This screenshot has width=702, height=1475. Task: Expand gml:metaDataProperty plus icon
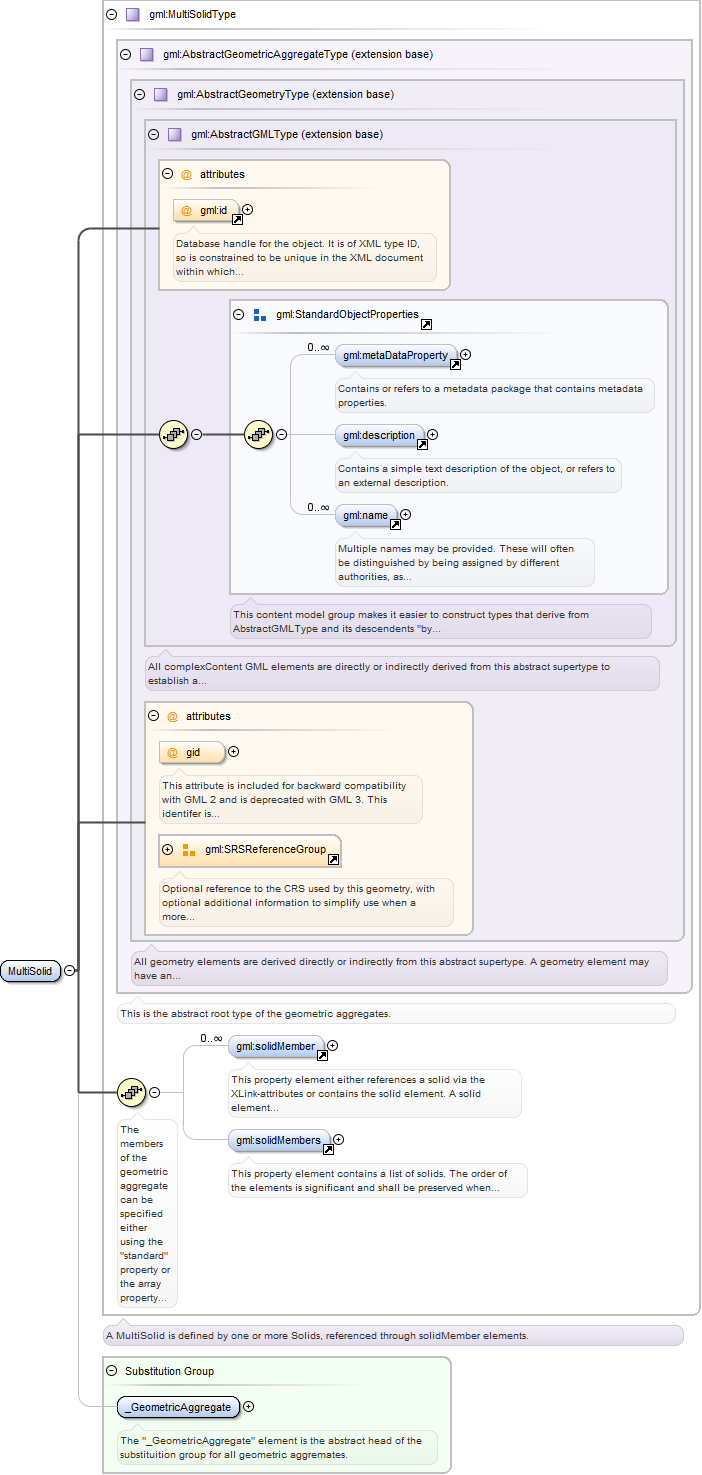466,354
